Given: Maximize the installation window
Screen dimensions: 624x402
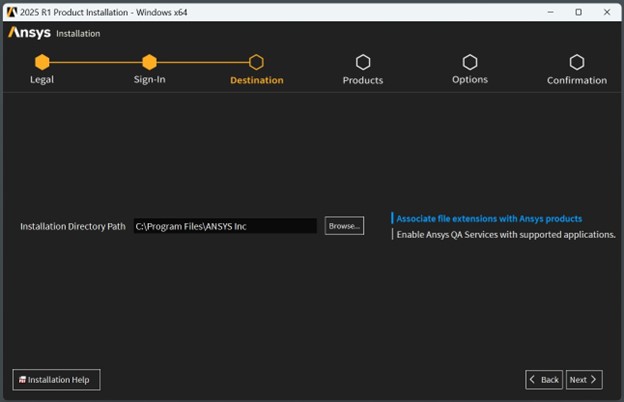Looking at the screenshot, I should pos(579,12).
